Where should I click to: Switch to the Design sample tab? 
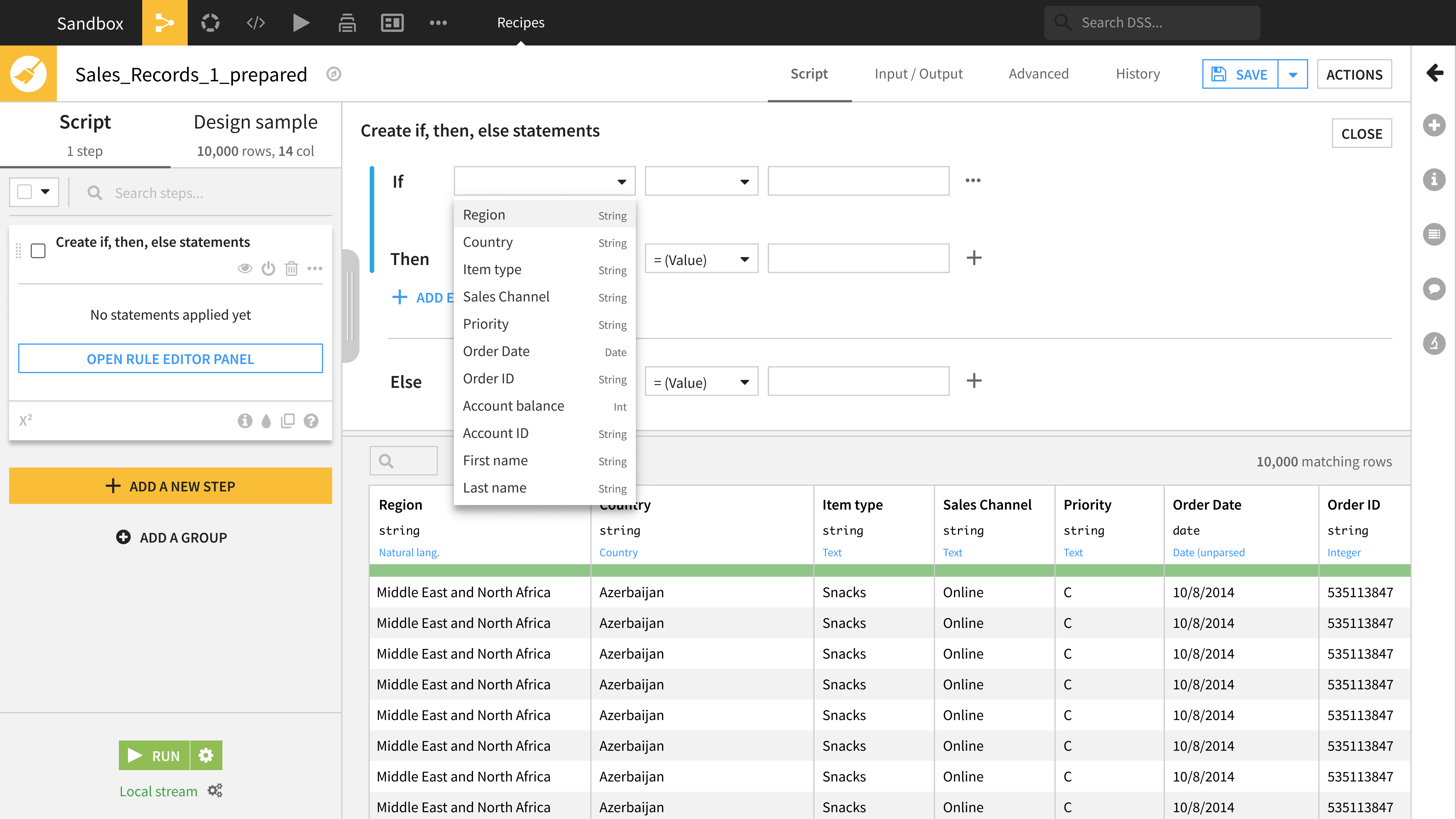click(x=255, y=135)
